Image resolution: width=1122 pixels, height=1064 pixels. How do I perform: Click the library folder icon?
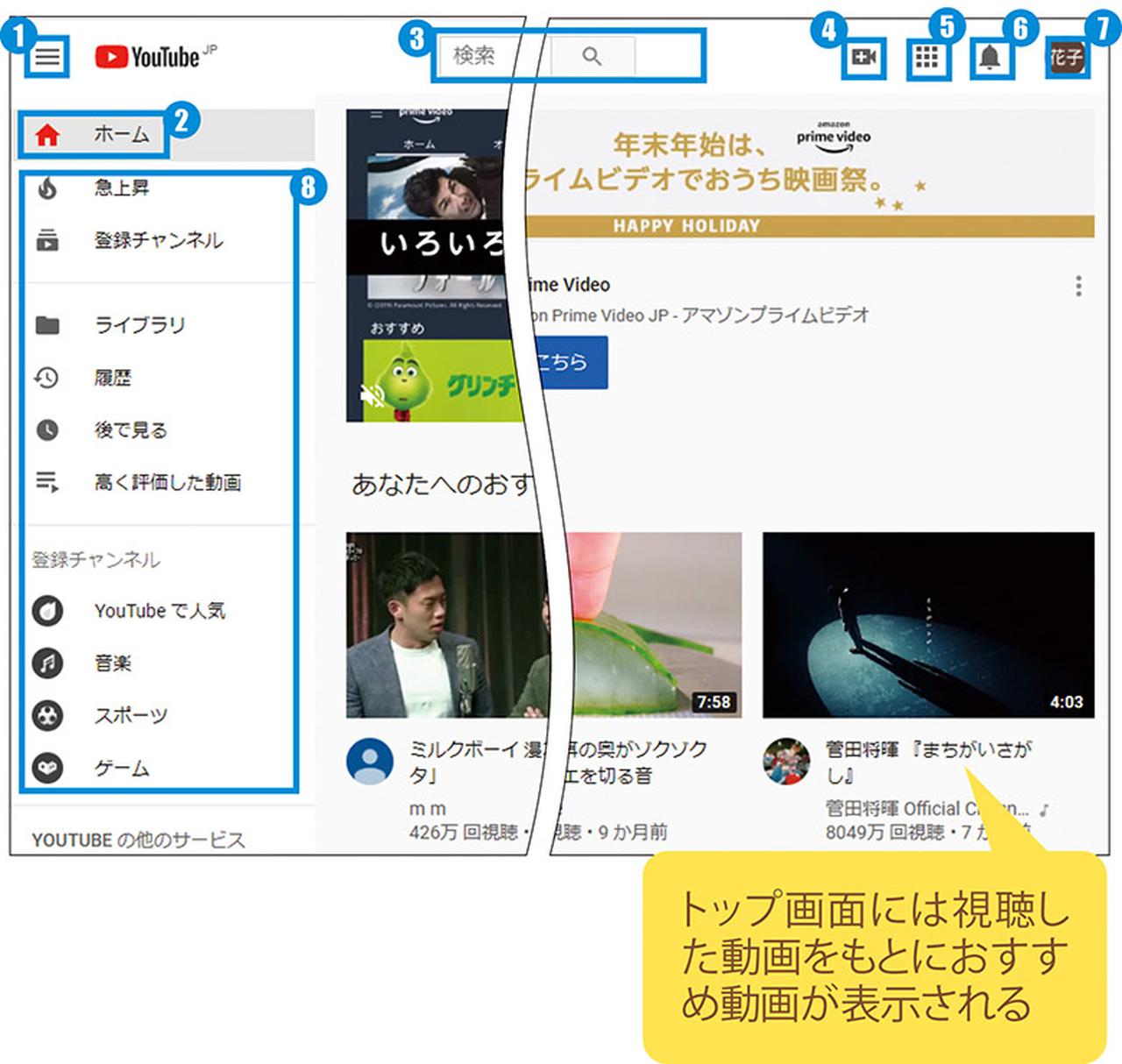(47, 325)
